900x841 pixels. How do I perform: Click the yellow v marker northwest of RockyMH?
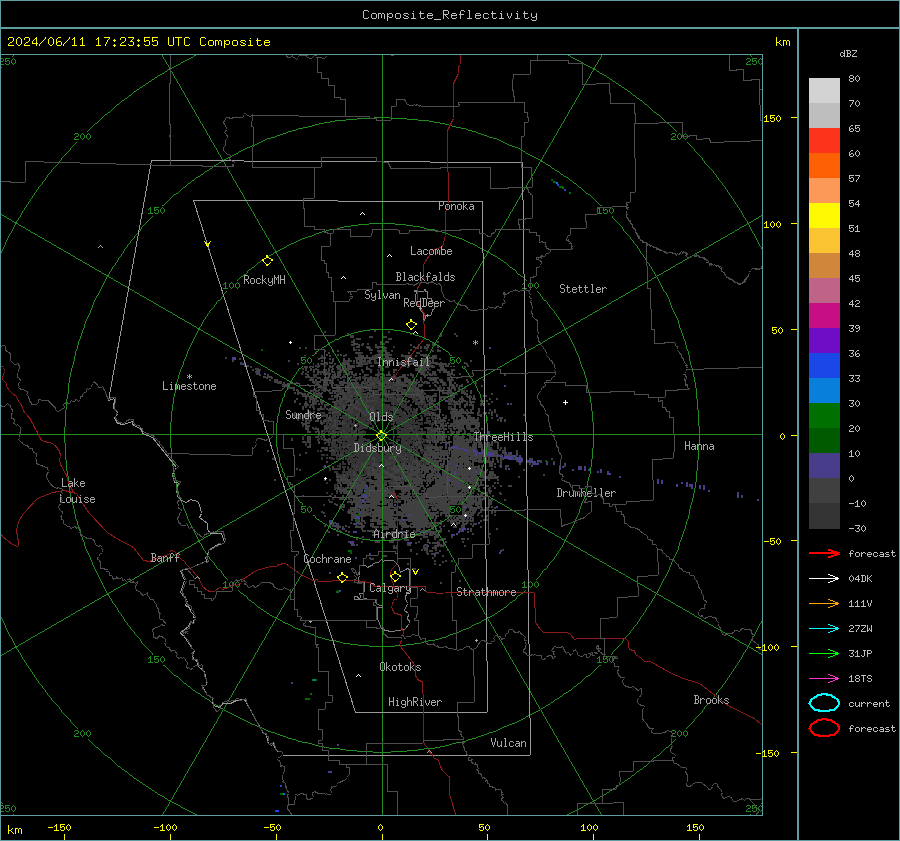coord(208,244)
